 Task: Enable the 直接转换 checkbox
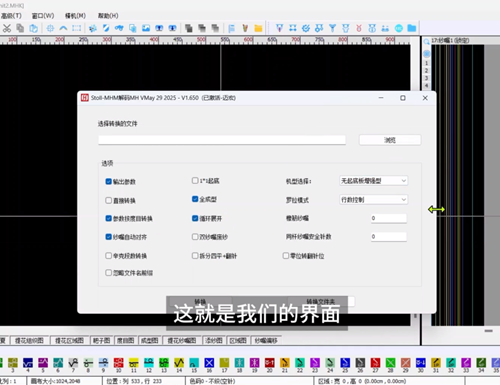[x=108, y=200]
